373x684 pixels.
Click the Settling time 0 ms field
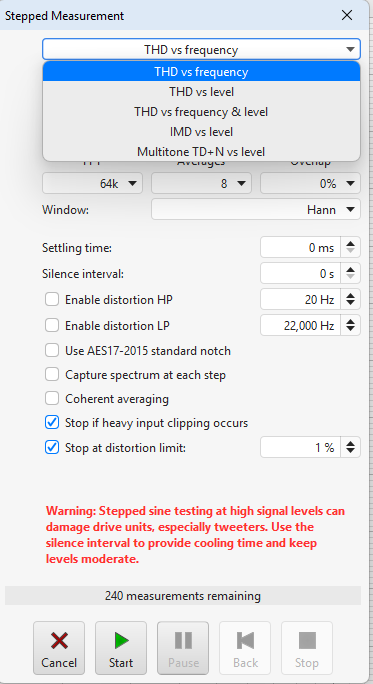[x=300, y=247]
